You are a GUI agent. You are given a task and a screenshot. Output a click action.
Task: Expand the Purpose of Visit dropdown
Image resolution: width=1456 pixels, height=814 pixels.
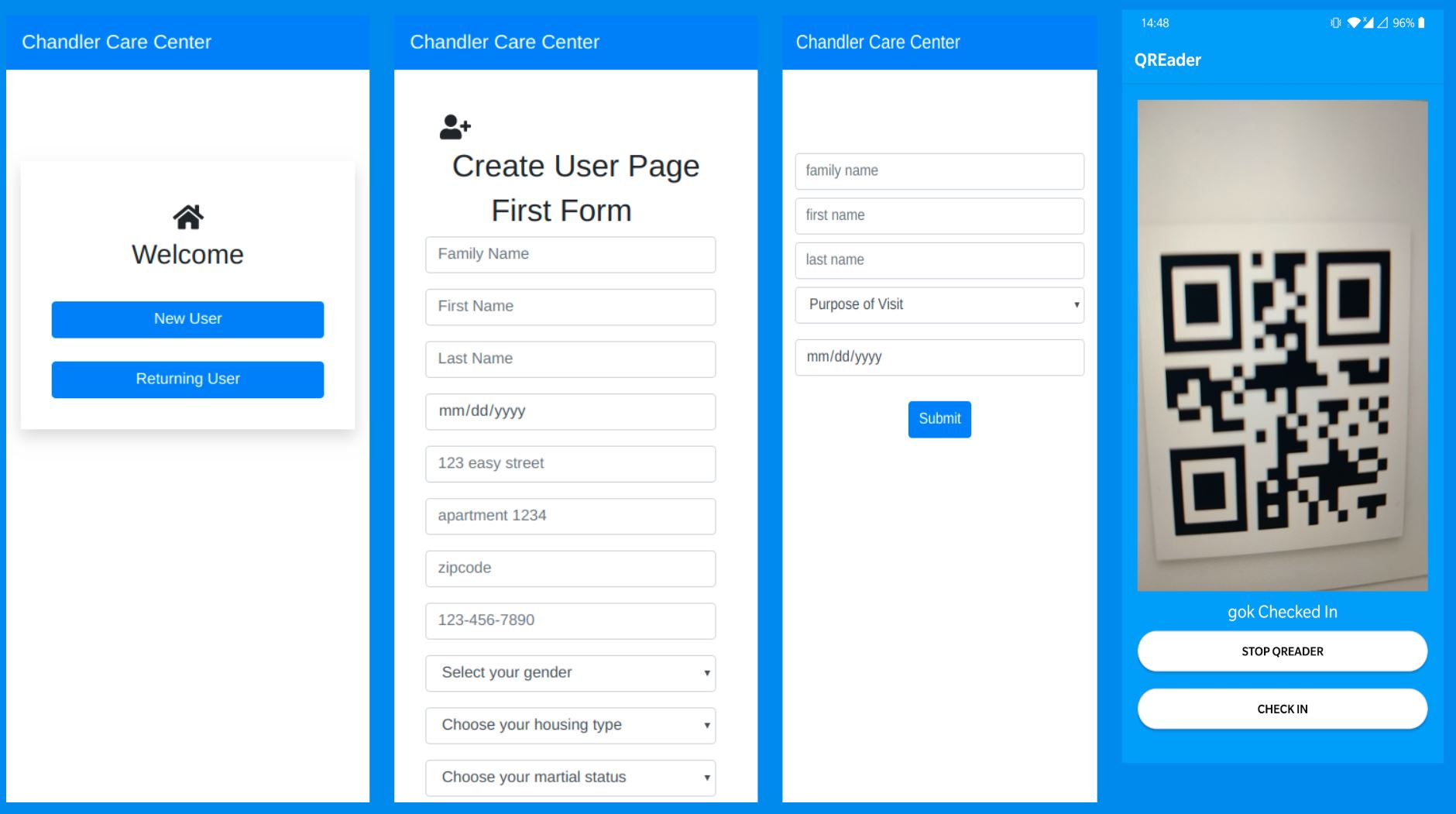coord(939,305)
